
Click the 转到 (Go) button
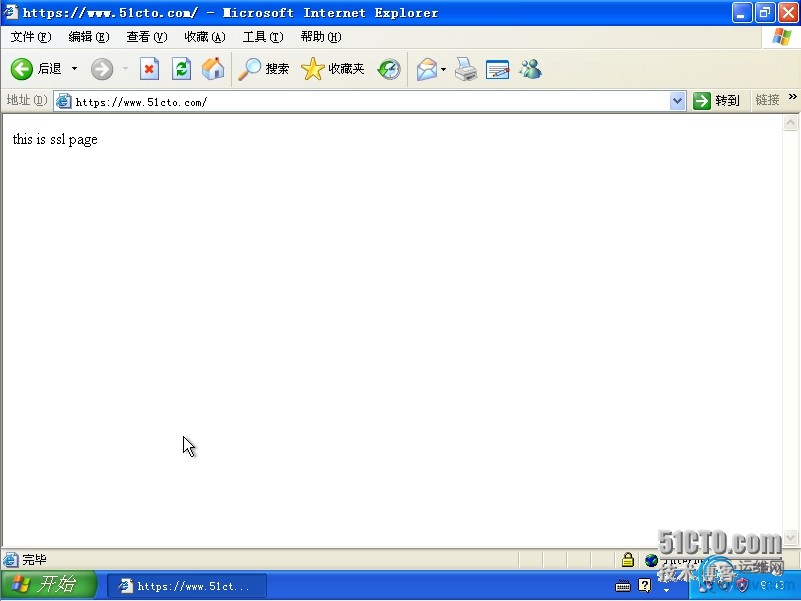(x=717, y=101)
